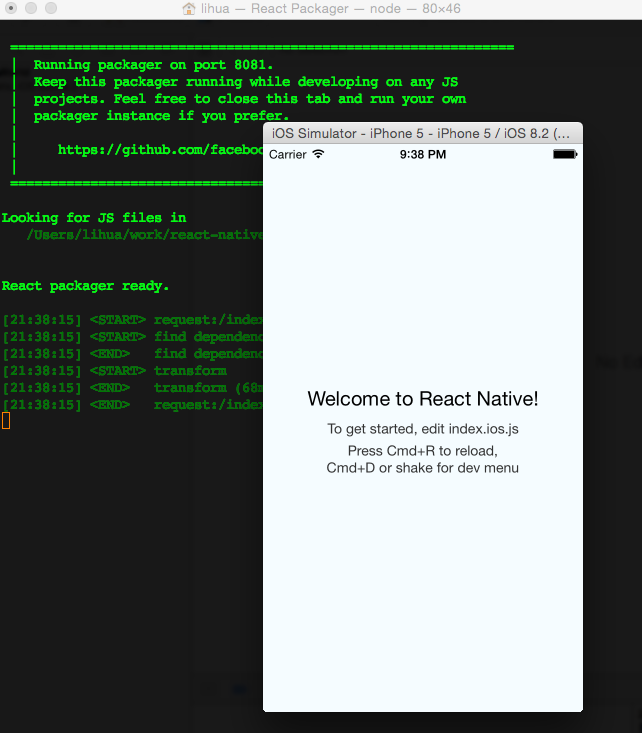Click the iOS Simulator window title bar
This screenshot has height=733, width=642.
pyautogui.click(x=423, y=133)
